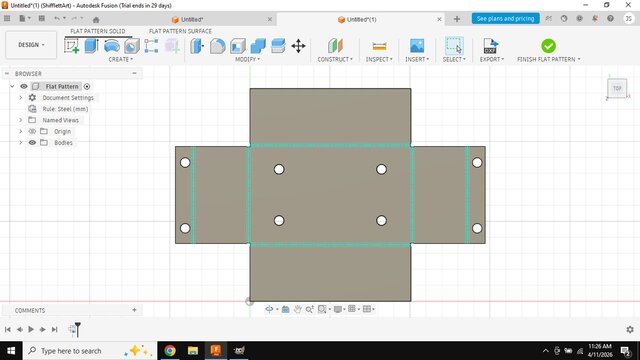Open the SELECT dropdown menu
The width and height of the screenshot is (640, 360).
[x=454, y=59]
